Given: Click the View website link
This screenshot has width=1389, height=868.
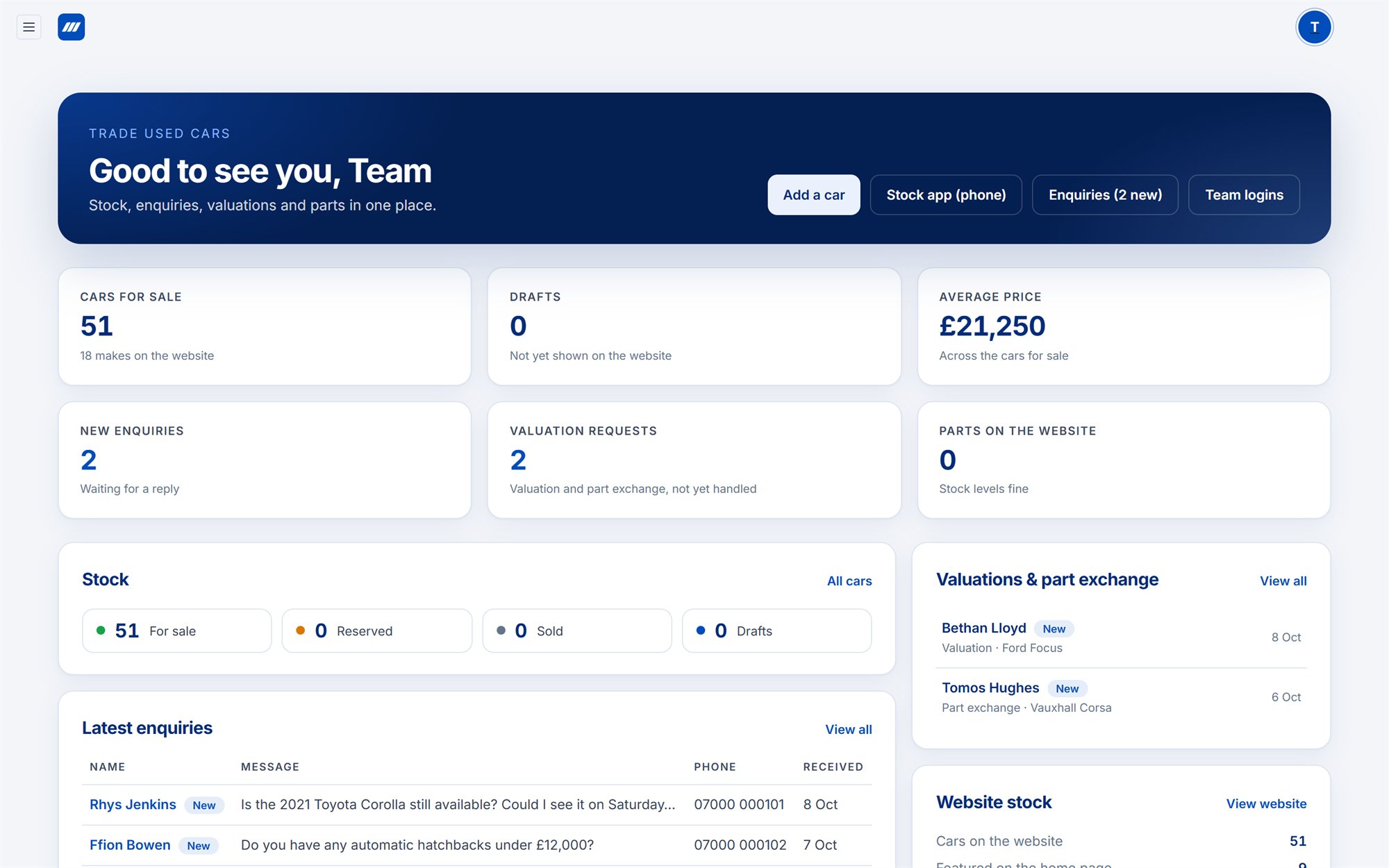Looking at the screenshot, I should [1266, 804].
